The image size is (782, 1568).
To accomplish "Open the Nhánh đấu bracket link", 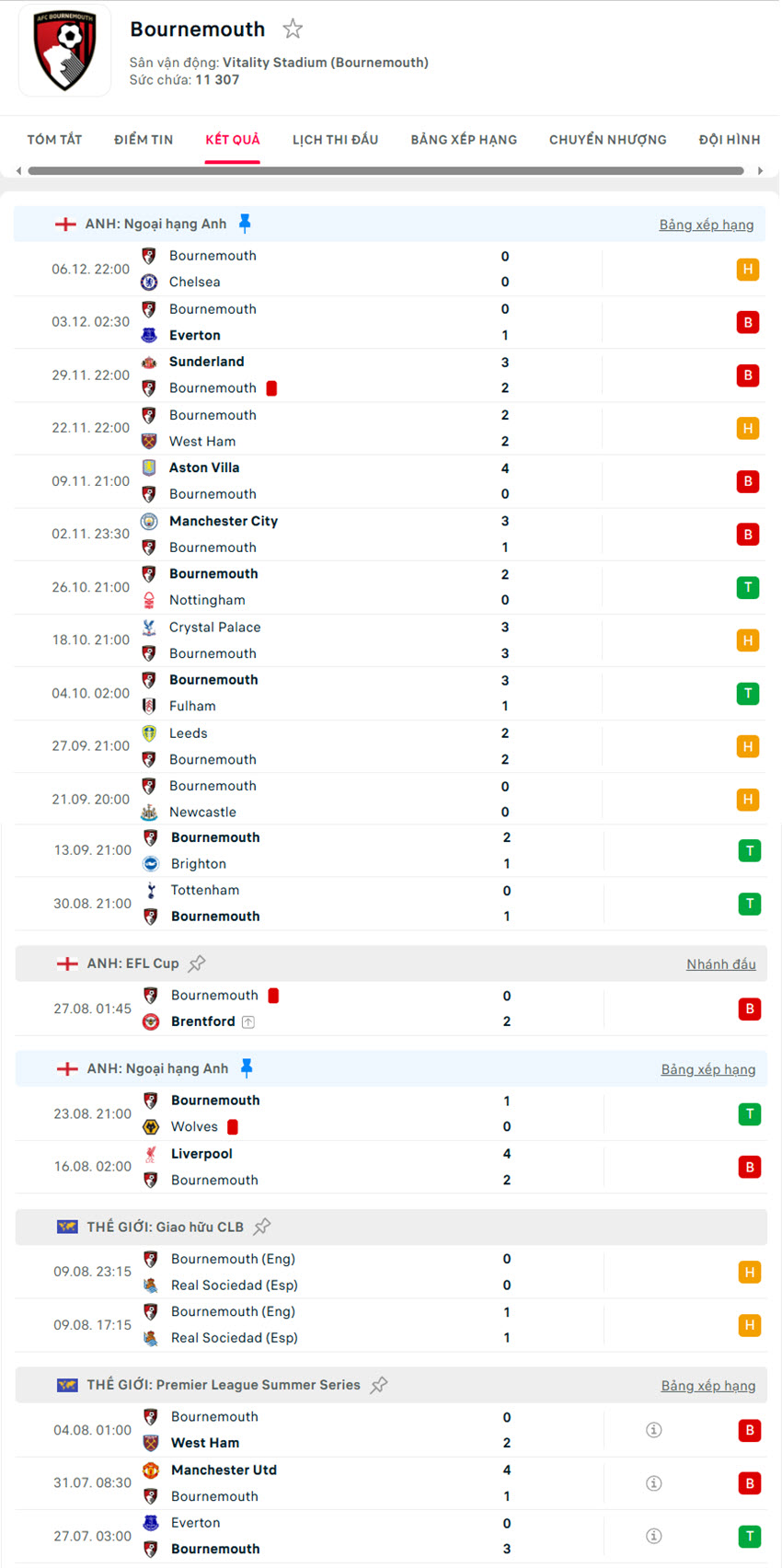I will (x=723, y=963).
